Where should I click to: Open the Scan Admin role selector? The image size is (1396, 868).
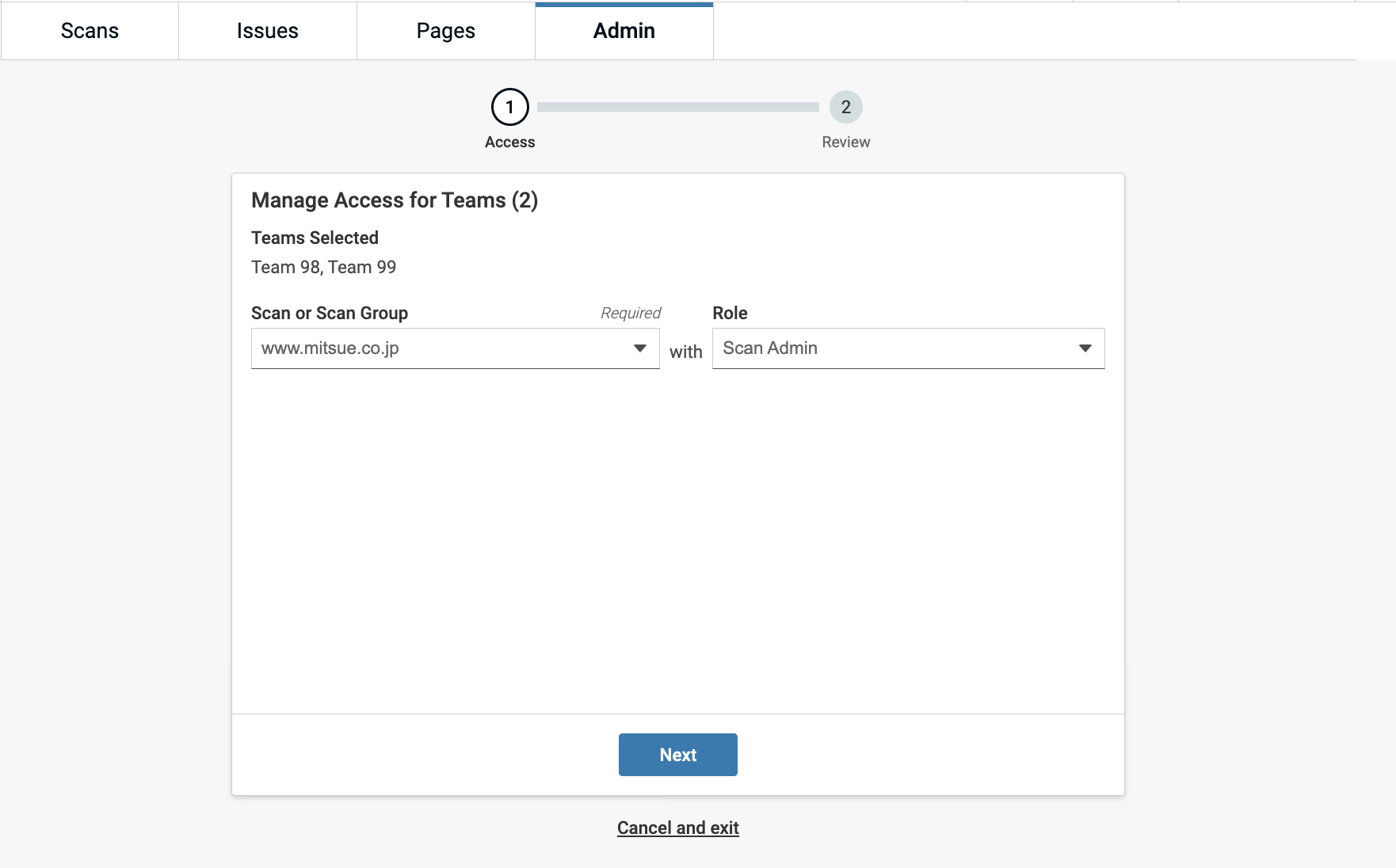(895, 348)
